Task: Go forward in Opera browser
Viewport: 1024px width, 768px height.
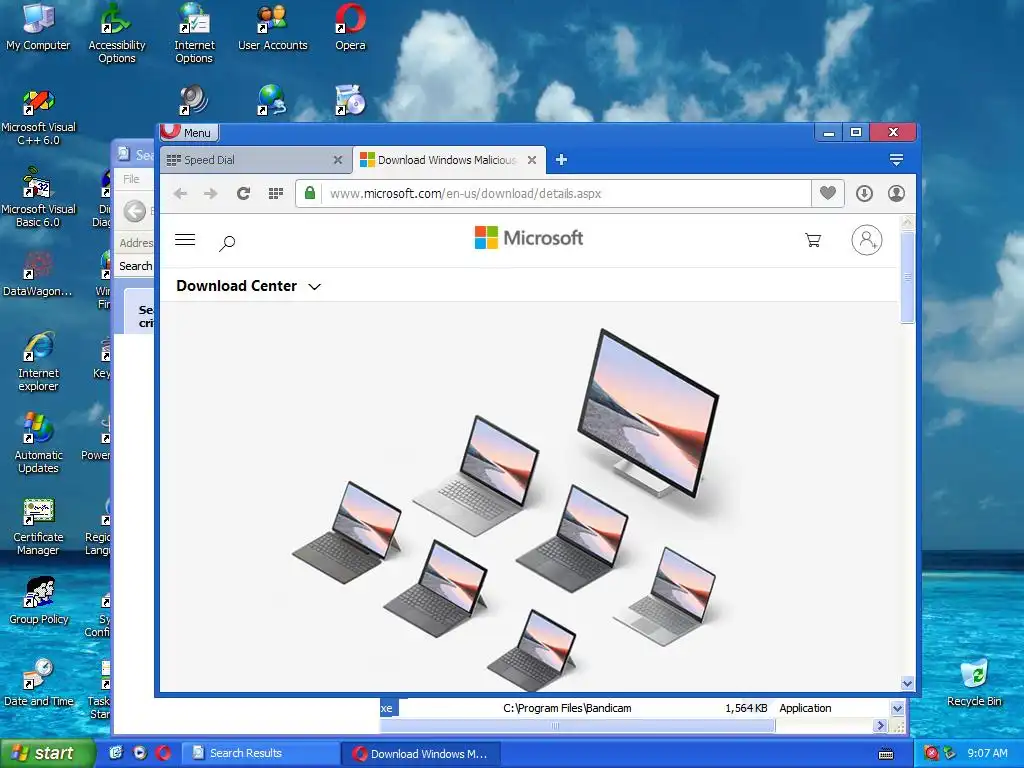Action: 210,193
